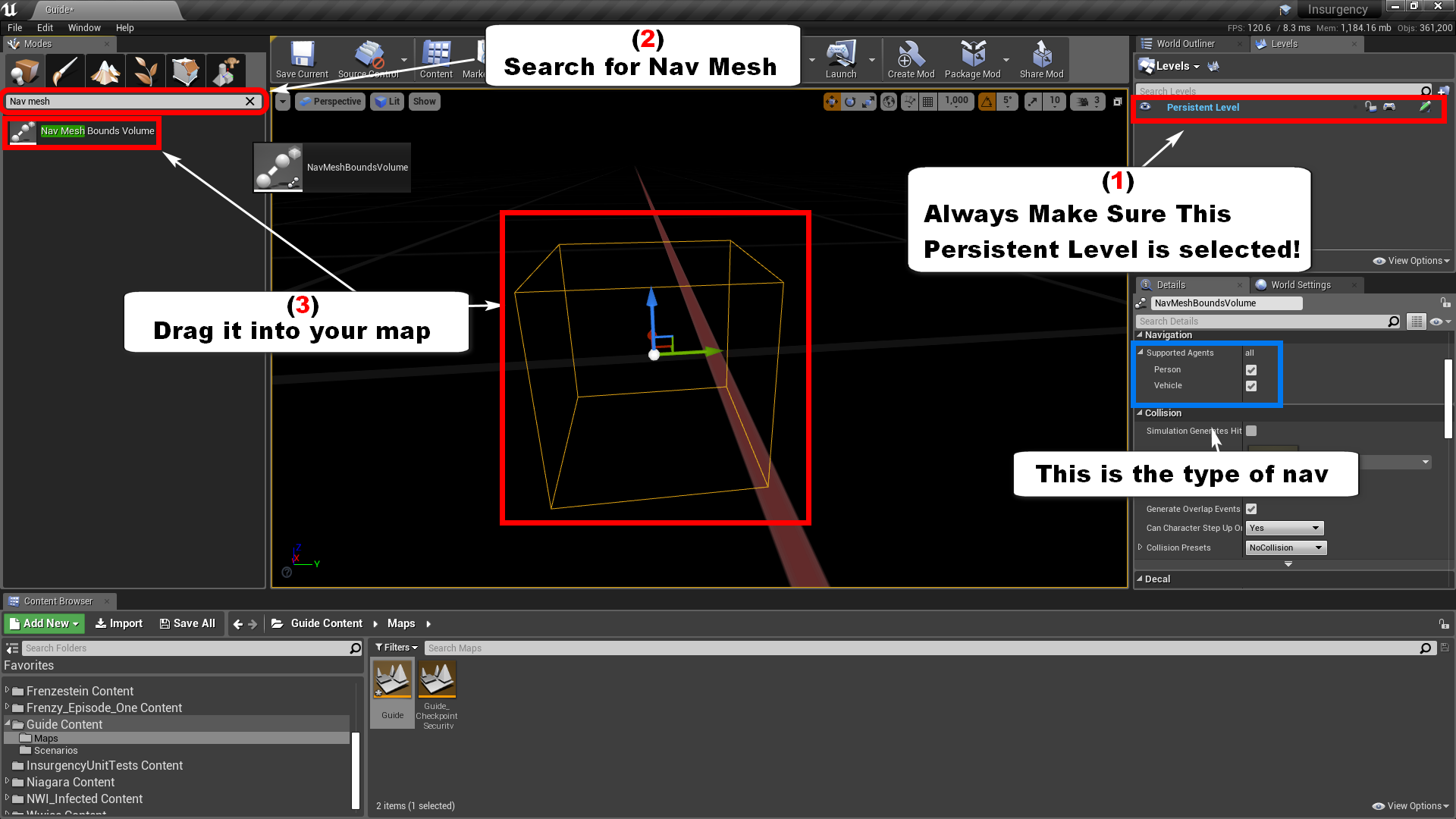The width and height of the screenshot is (1456, 819).
Task: Select the Place mode icon
Action: tap(25, 72)
